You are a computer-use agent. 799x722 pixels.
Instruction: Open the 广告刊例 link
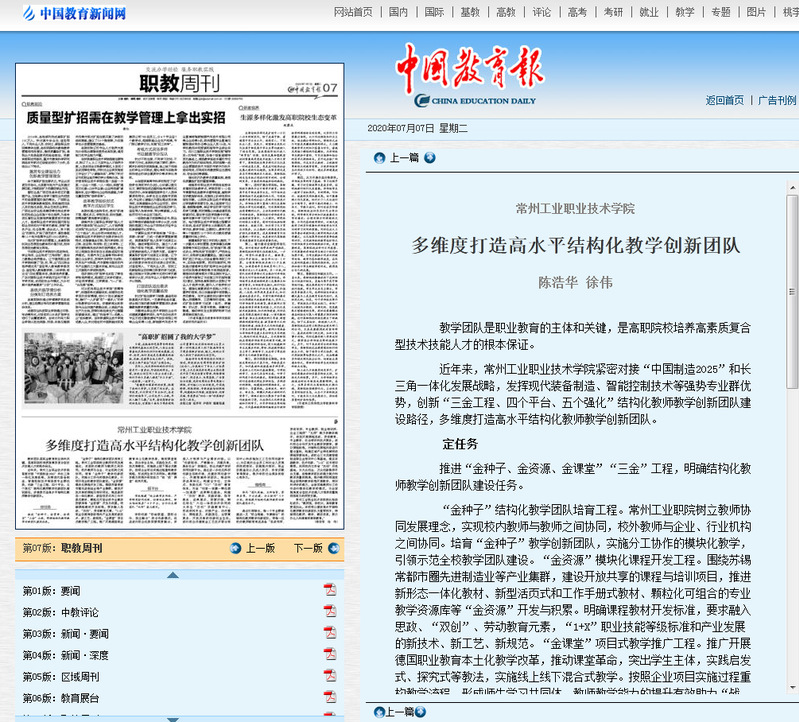tap(777, 100)
